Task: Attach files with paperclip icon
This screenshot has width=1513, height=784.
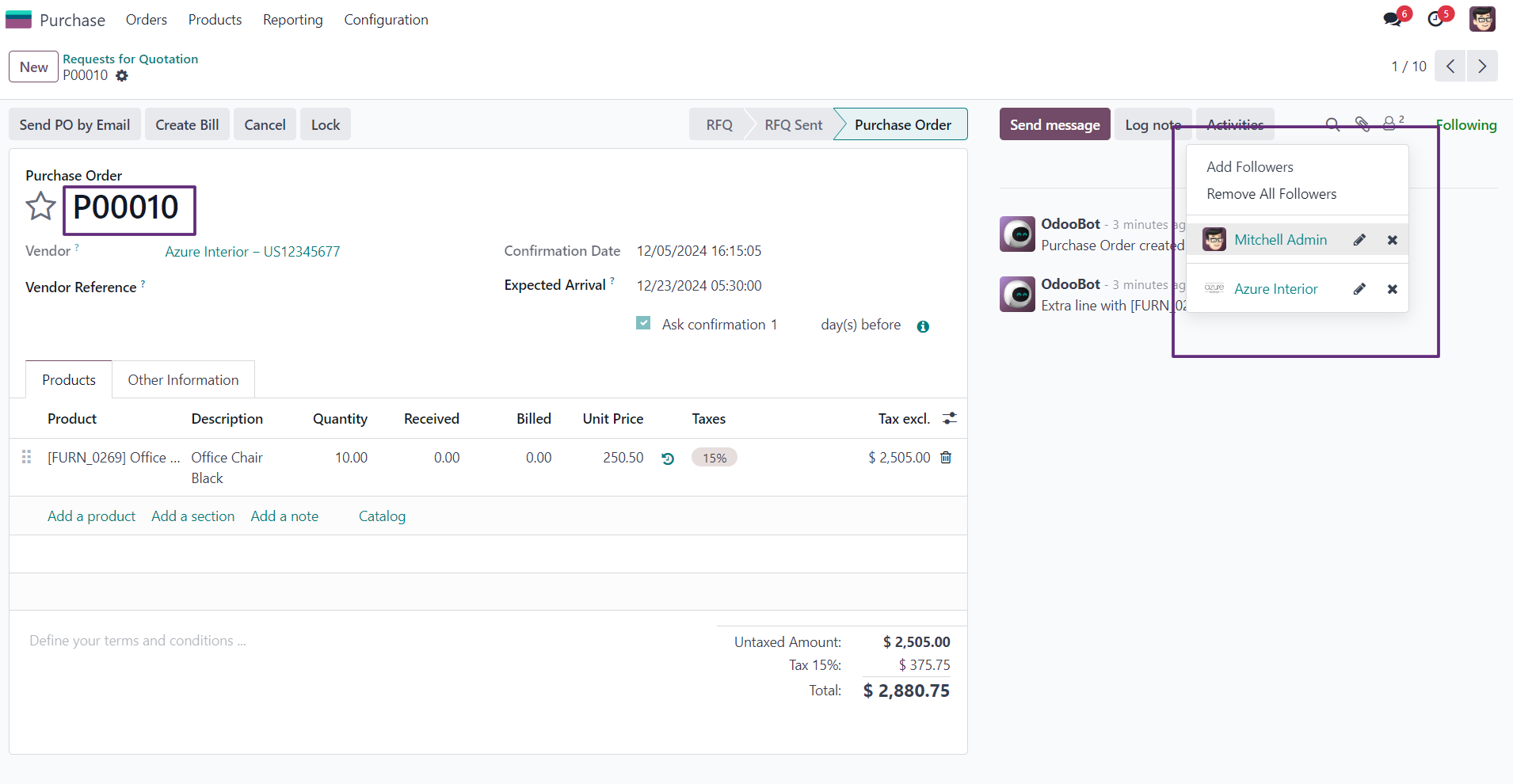Action: click(1362, 124)
